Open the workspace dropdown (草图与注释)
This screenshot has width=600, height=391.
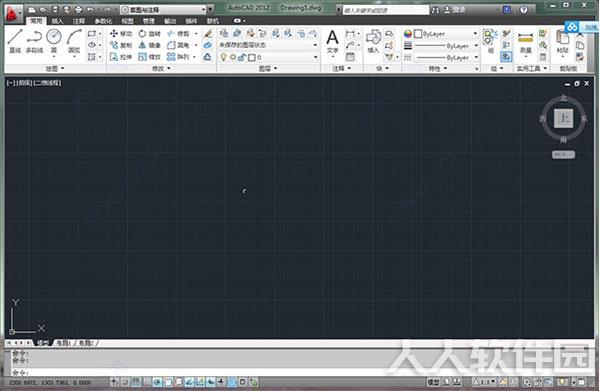(163, 10)
